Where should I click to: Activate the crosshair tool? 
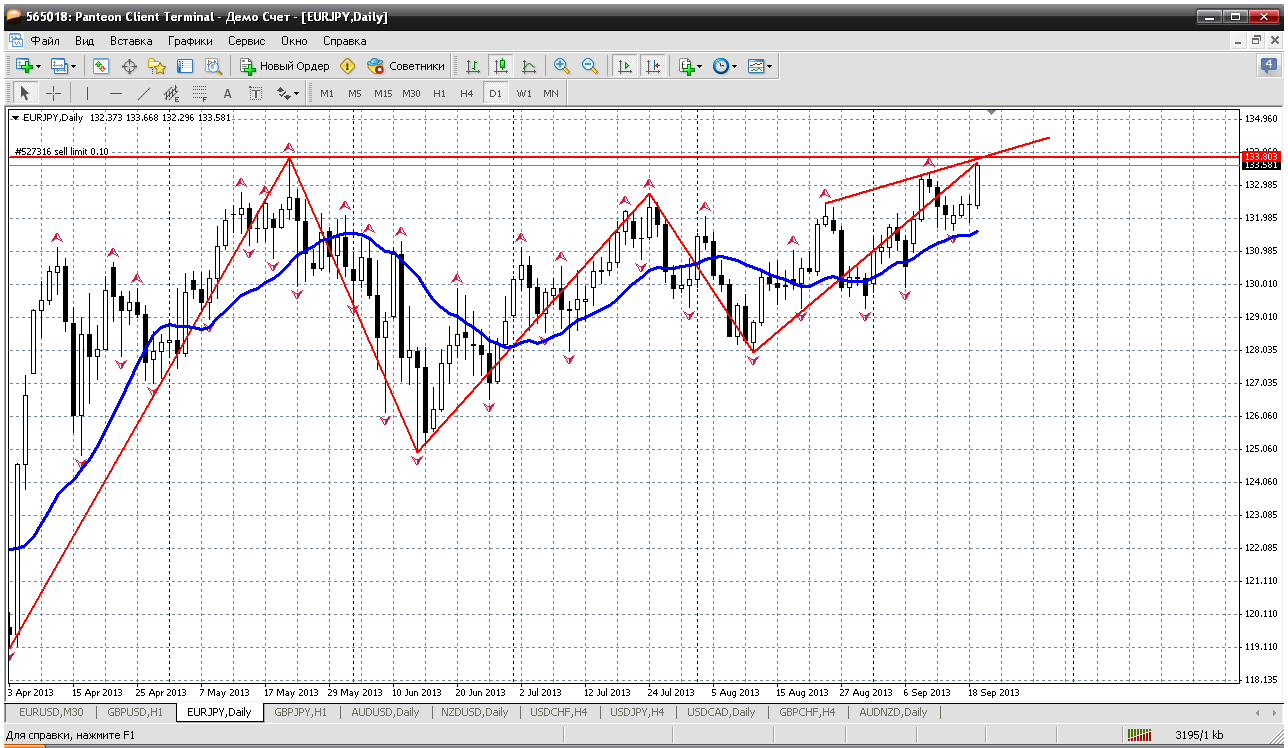53,93
